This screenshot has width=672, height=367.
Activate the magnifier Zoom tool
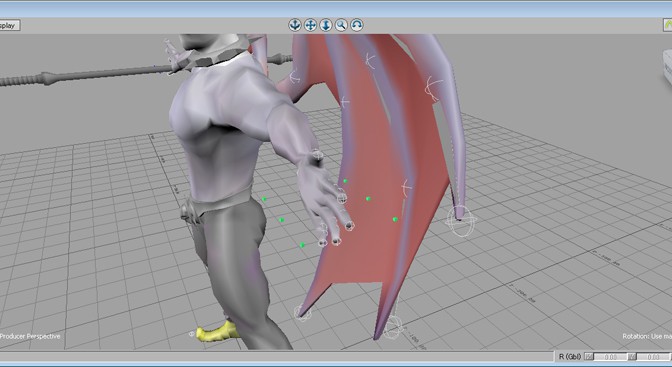point(341,25)
